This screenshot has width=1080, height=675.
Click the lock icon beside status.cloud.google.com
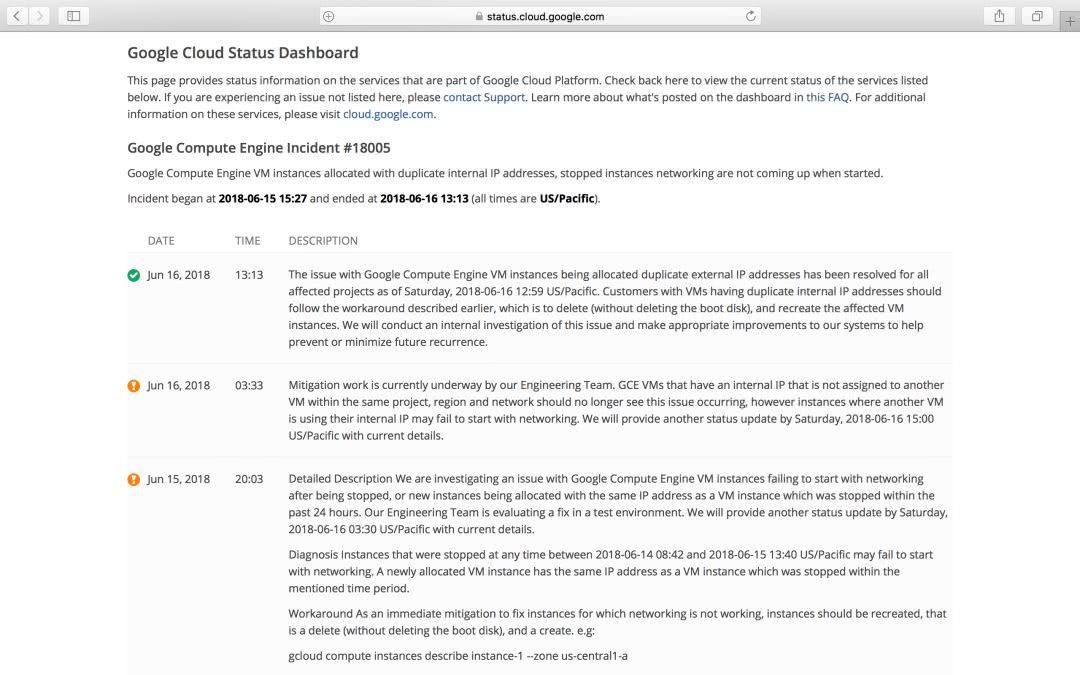(x=479, y=17)
